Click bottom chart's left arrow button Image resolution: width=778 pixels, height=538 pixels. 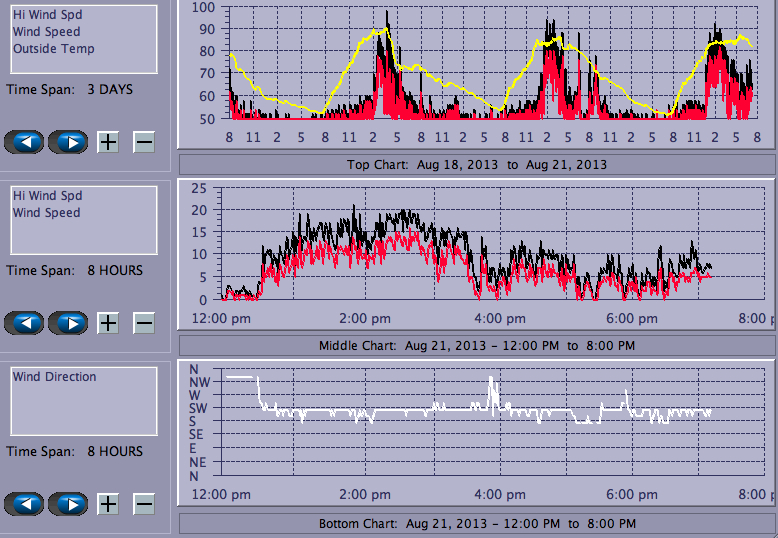coord(25,504)
